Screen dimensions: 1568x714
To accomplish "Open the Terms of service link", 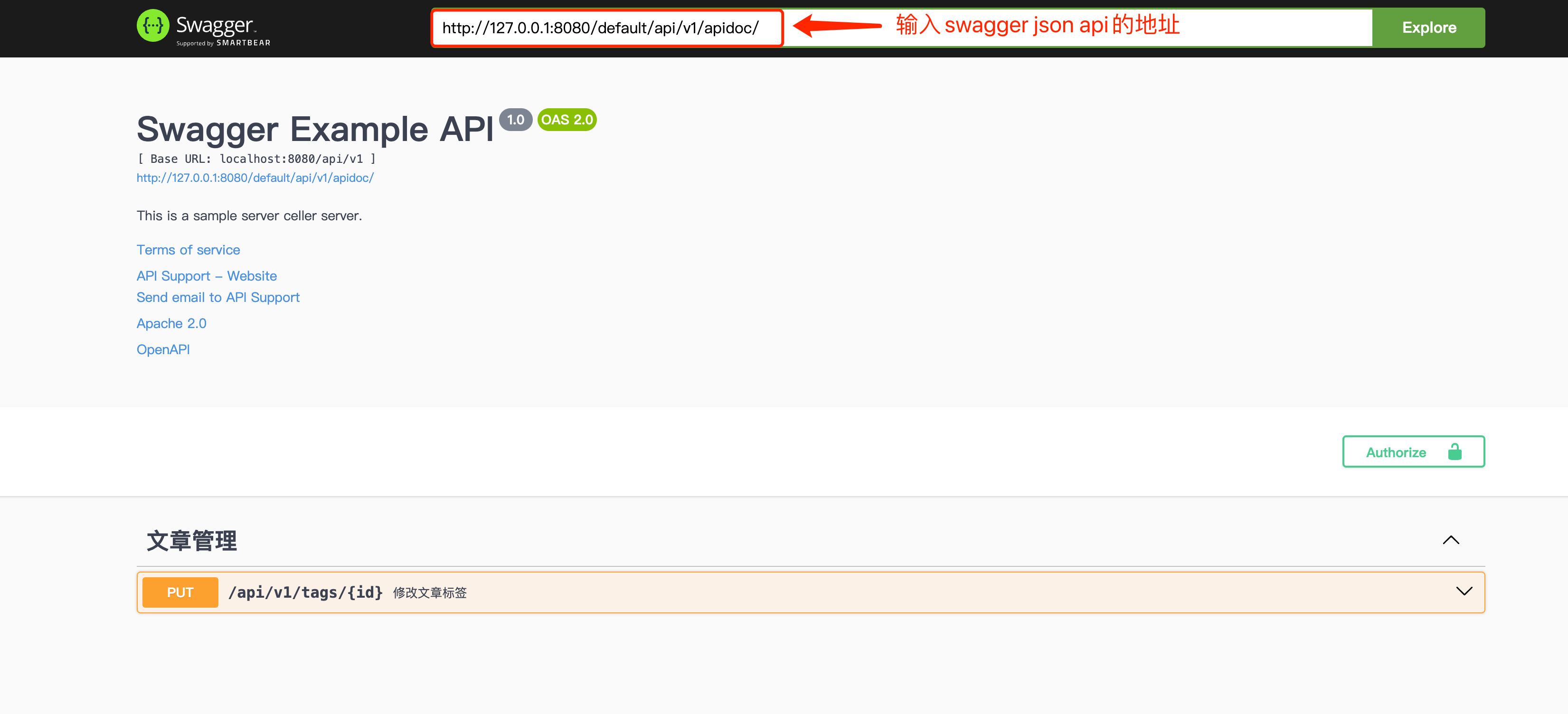I will pyautogui.click(x=188, y=250).
